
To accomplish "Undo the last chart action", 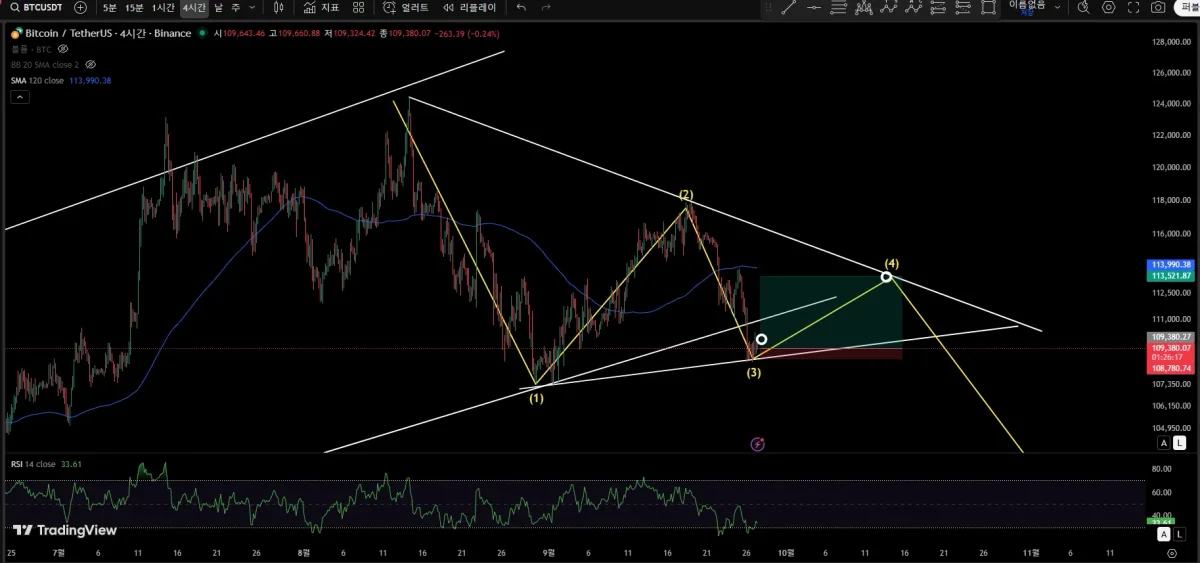I will [521, 7].
